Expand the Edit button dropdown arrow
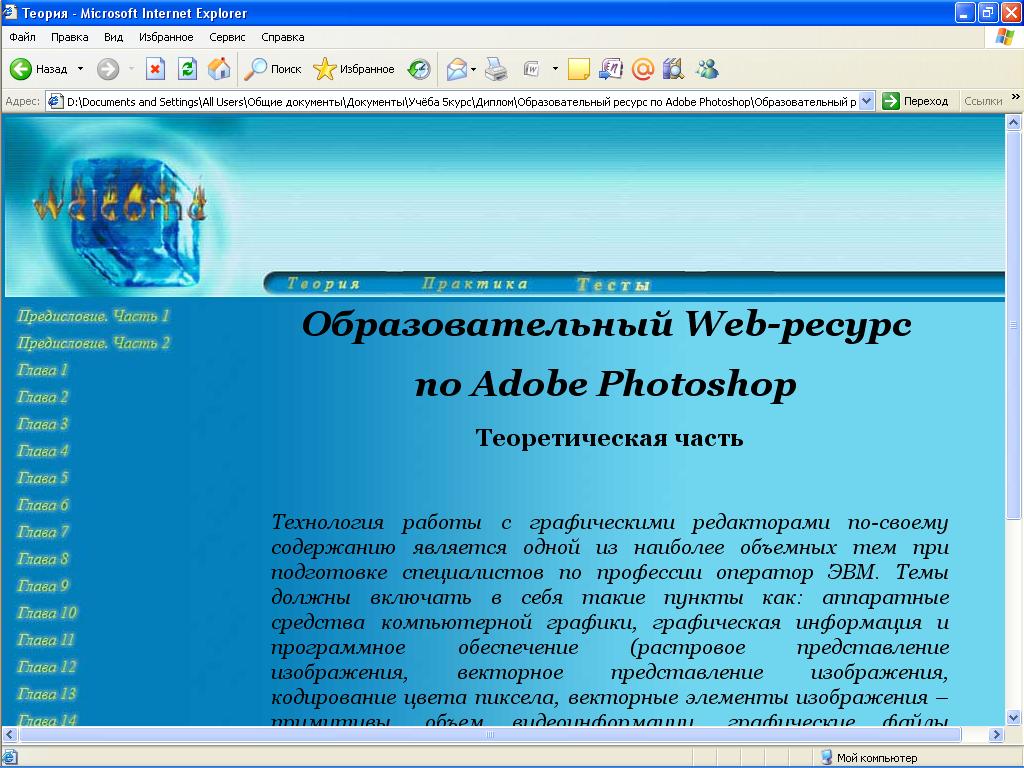 (x=555, y=69)
